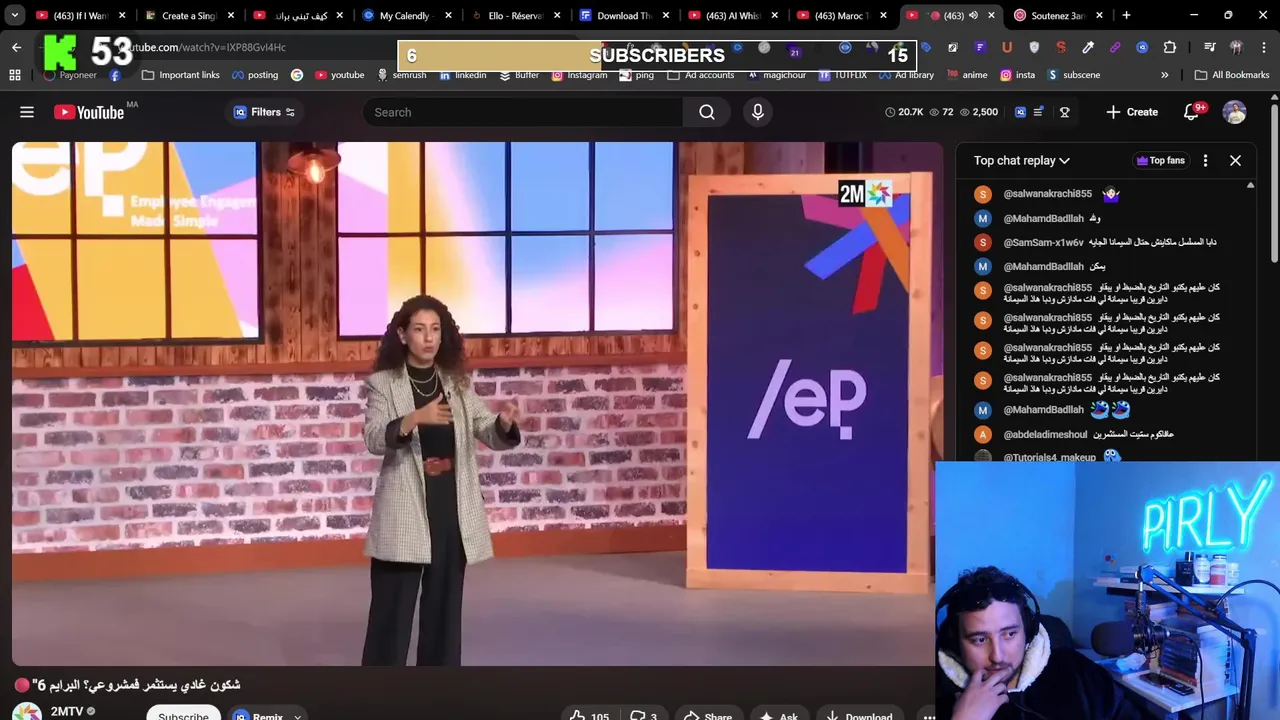Viewport: 1280px width, 720px height.
Task: Switch to the (463) Al Whist tab
Action: [x=732, y=15]
